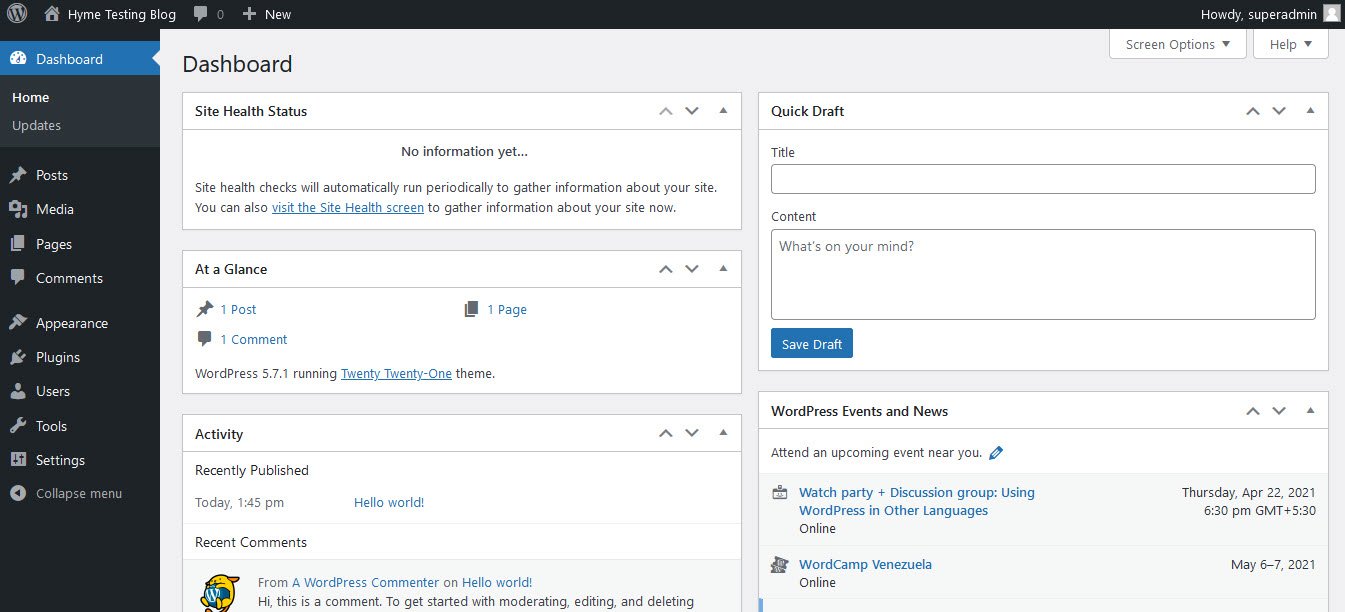The image size is (1345, 612).
Task: Go to Updates submenu item
Action: (x=37, y=125)
